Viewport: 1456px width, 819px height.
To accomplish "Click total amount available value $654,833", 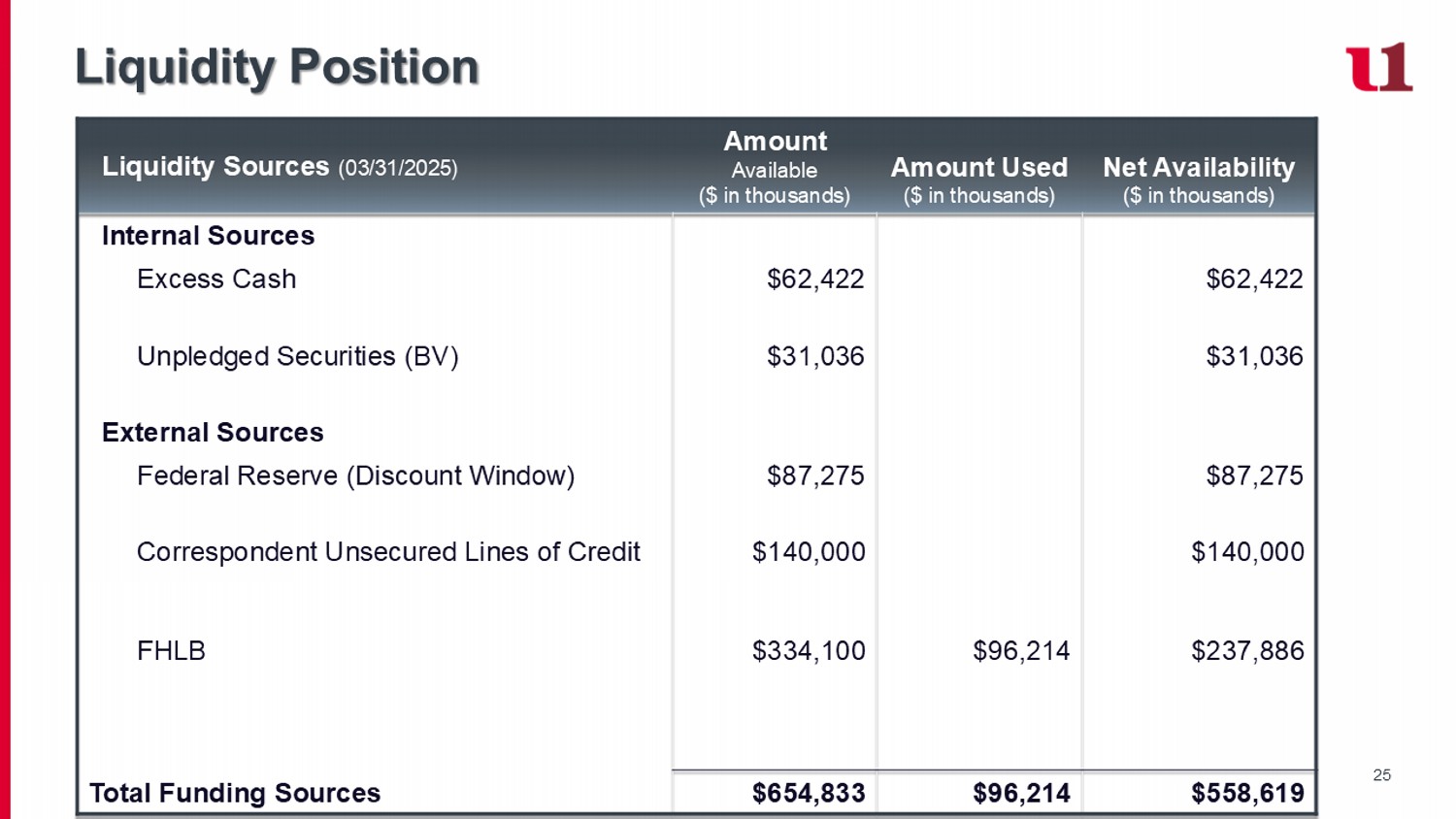I will (809, 793).
